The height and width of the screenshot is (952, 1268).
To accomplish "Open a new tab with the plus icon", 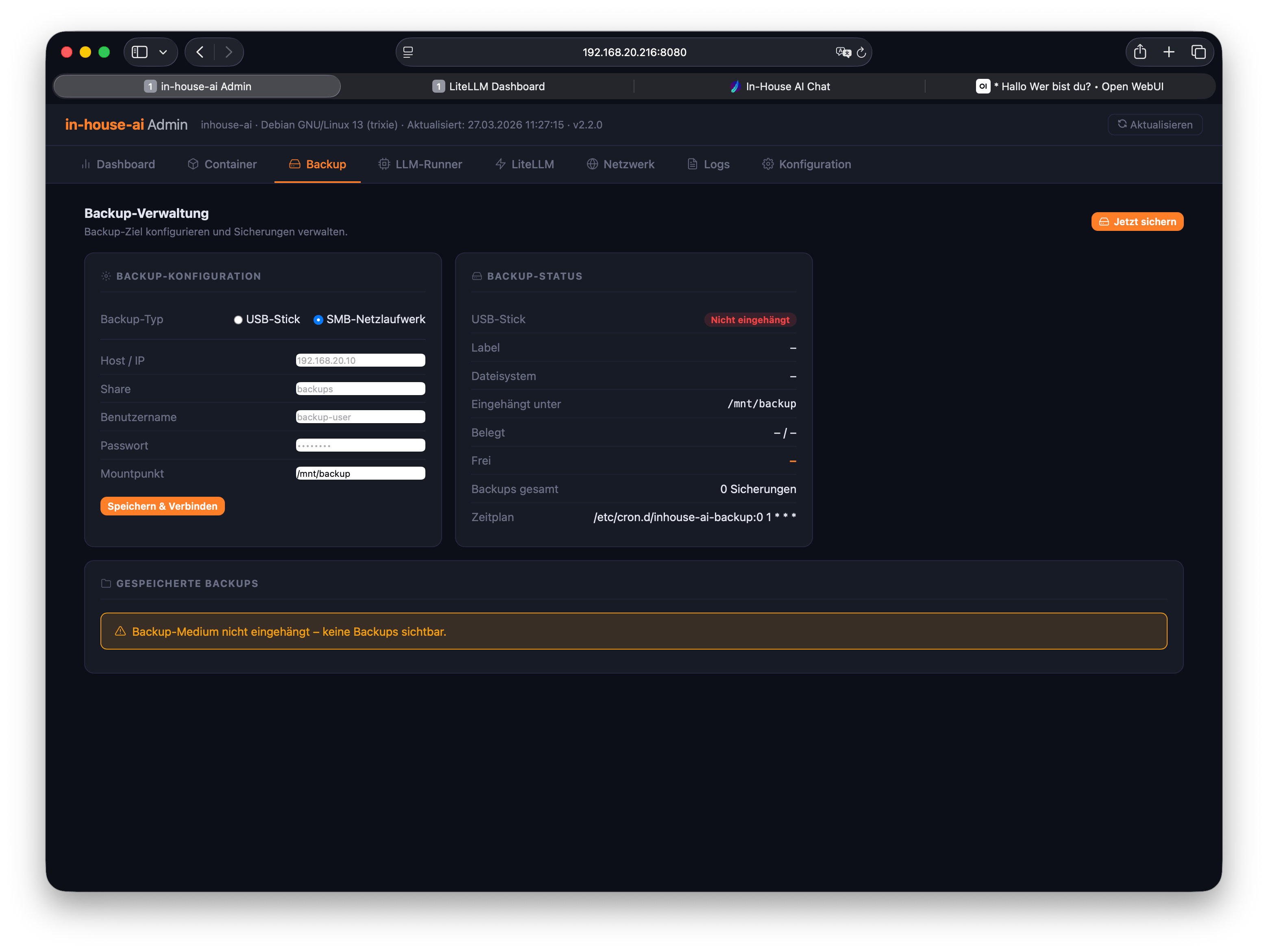I will point(1169,52).
